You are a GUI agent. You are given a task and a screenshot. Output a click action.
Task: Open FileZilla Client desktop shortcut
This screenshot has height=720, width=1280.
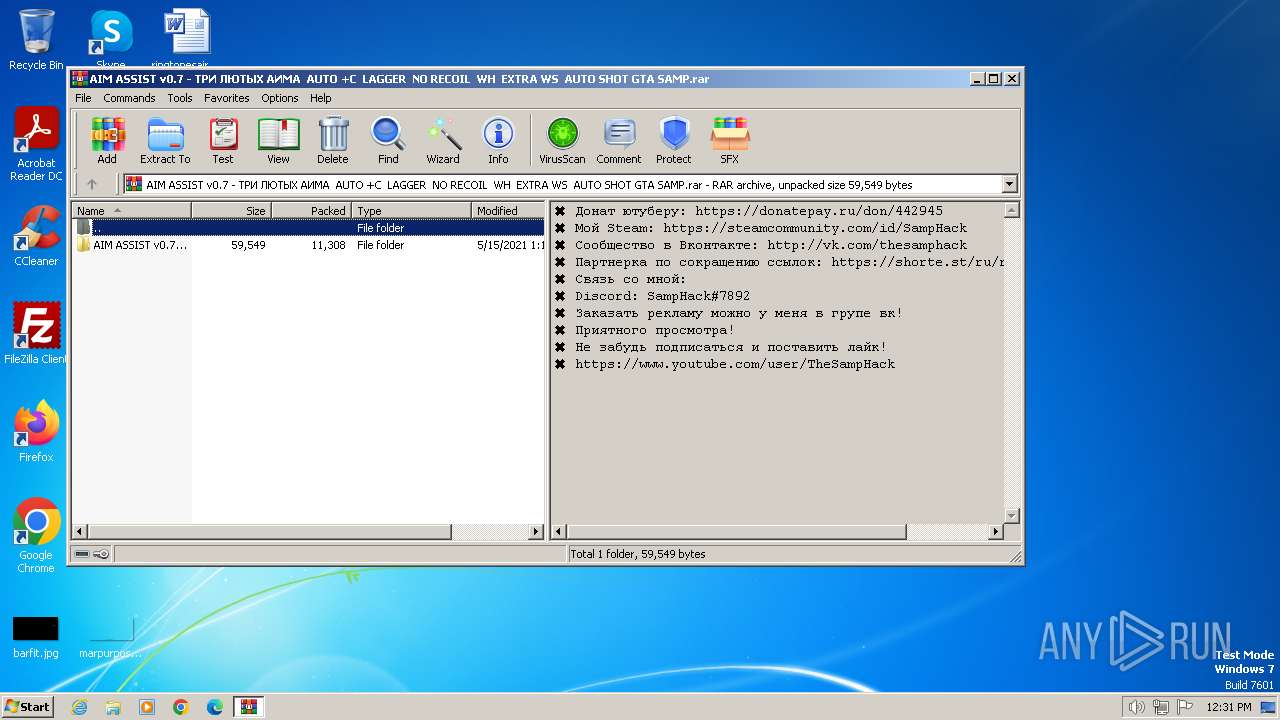pyautogui.click(x=36, y=334)
